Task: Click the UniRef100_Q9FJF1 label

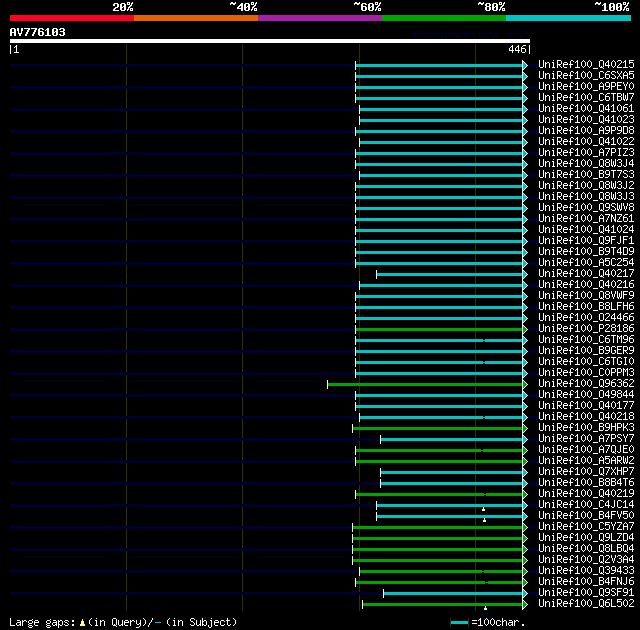Action: pyautogui.click(x=586, y=241)
